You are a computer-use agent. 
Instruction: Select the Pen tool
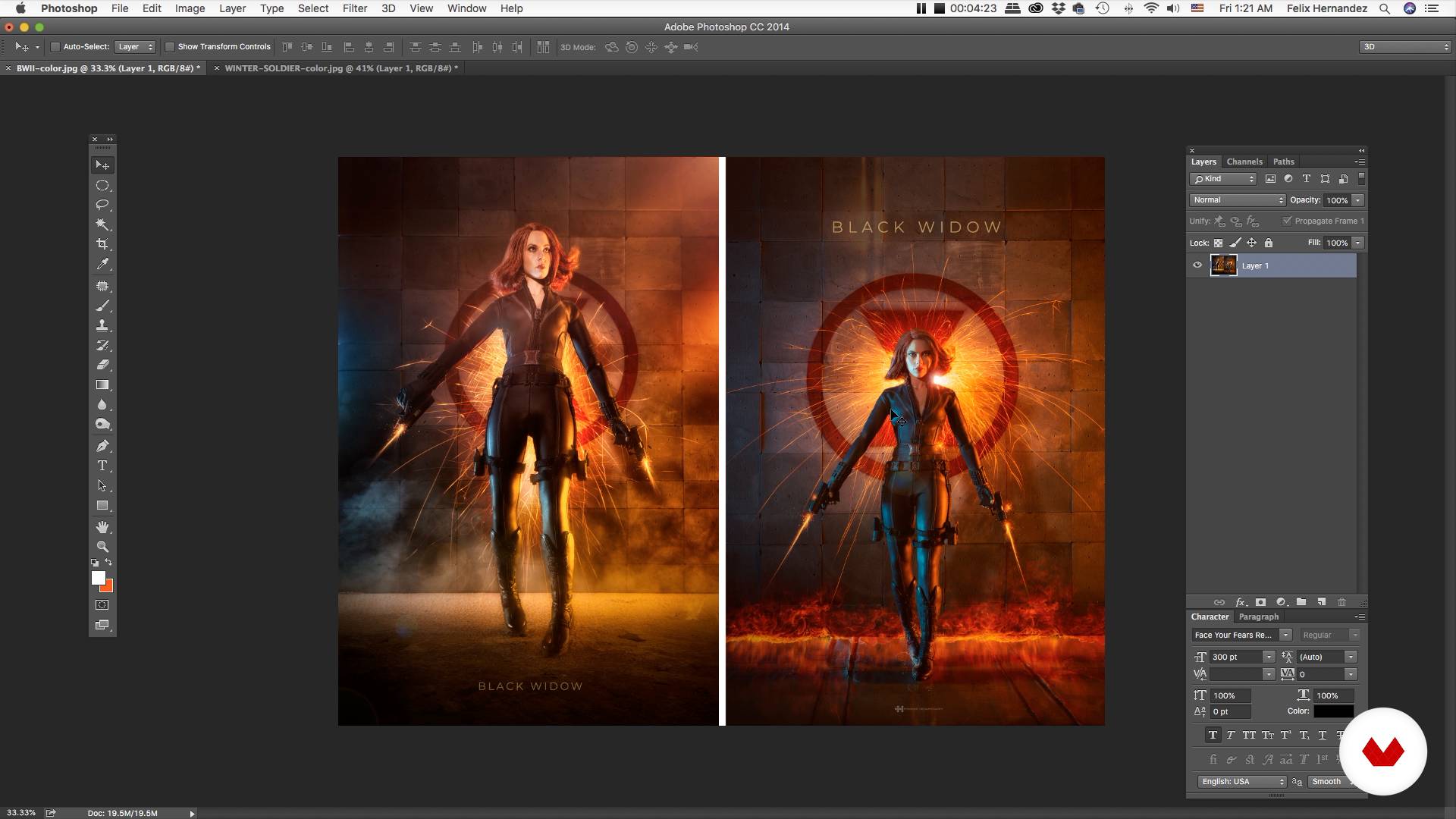[x=102, y=446]
